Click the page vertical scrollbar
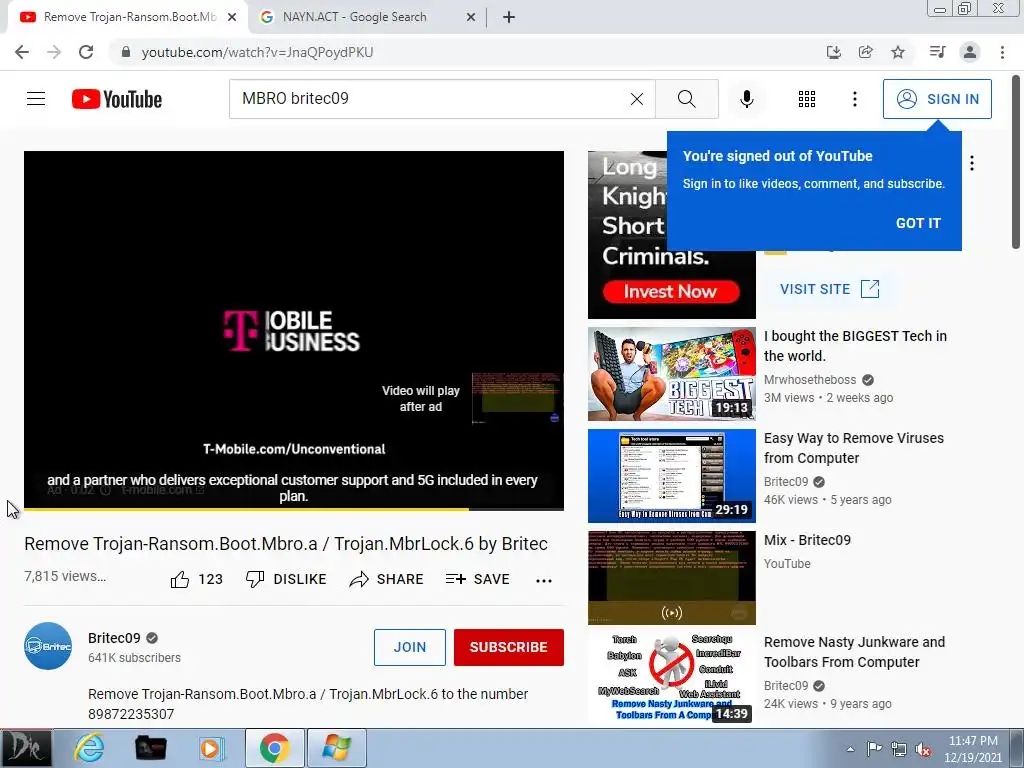This screenshot has width=1024, height=768. [1016, 163]
